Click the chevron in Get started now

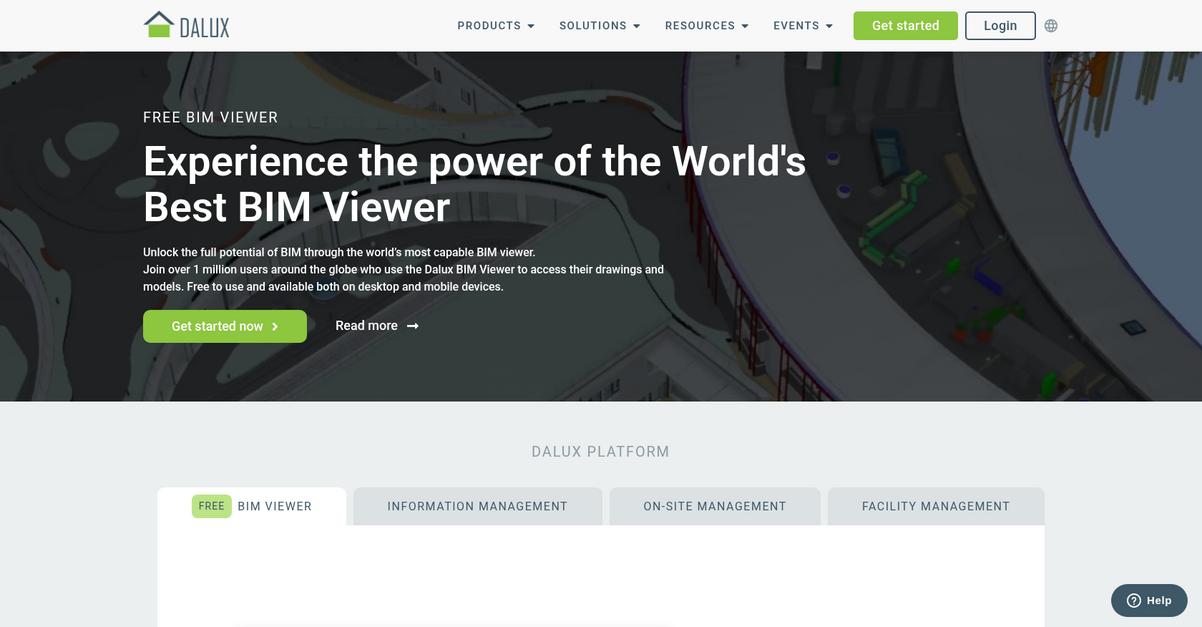click(275, 327)
